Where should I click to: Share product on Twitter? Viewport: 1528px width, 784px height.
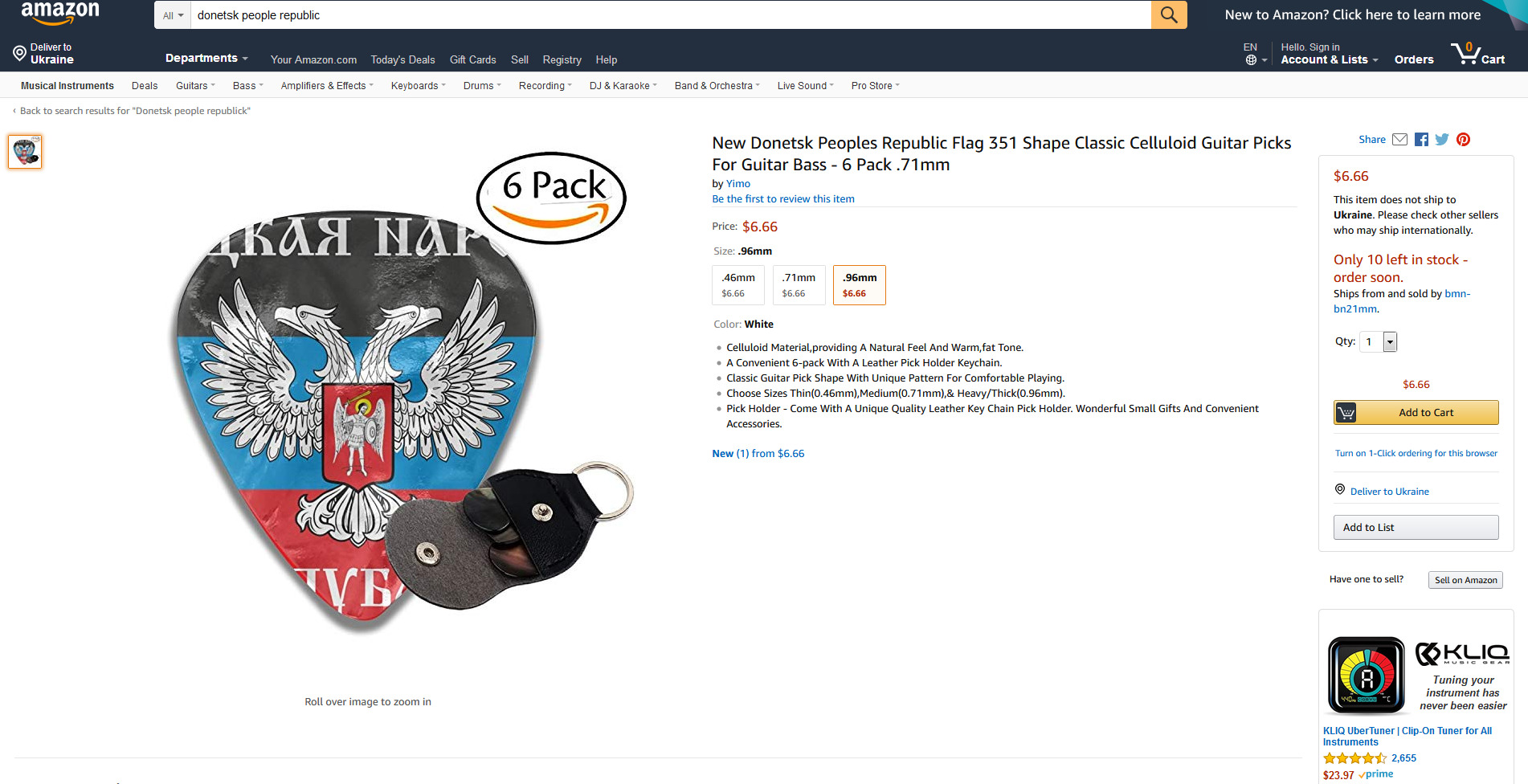1442,140
